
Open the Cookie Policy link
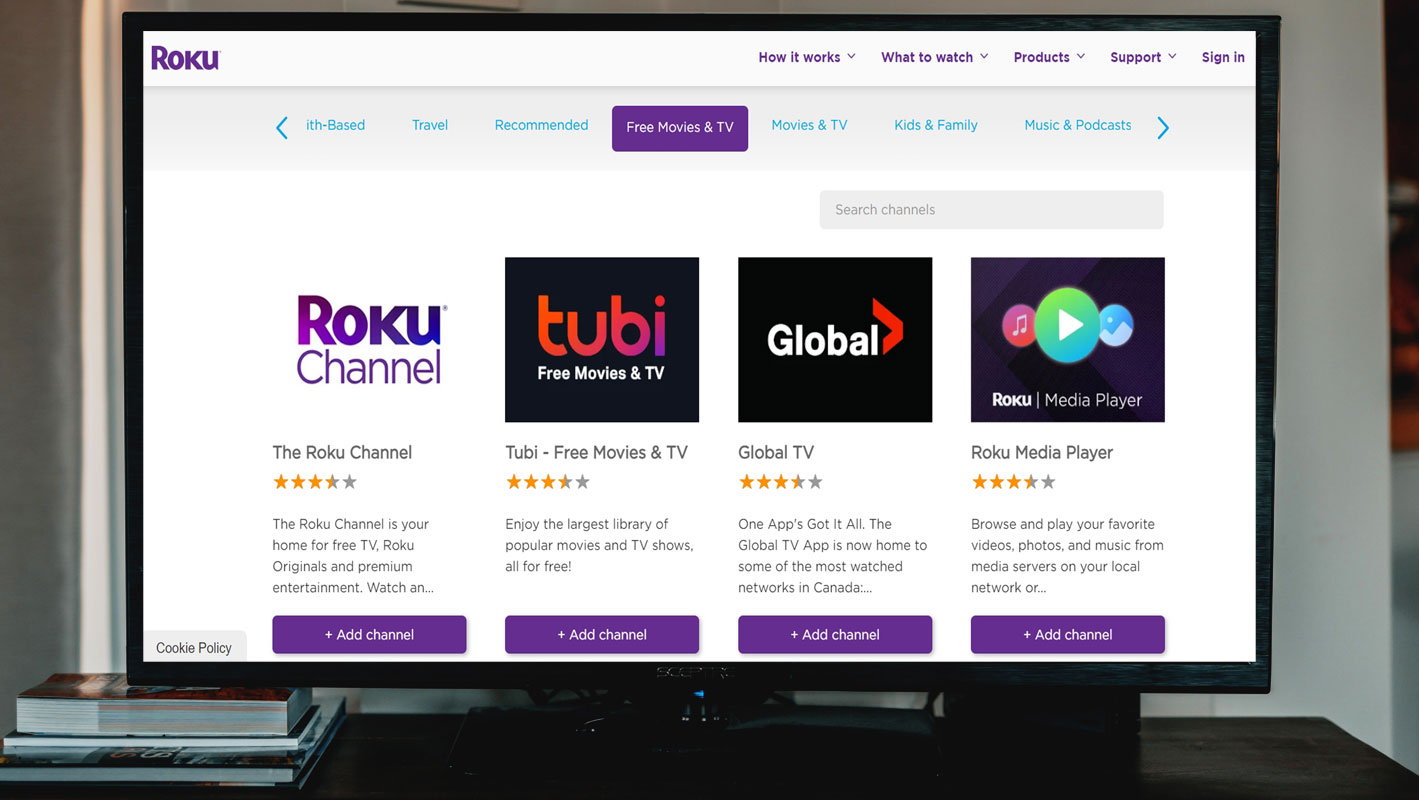pos(194,648)
